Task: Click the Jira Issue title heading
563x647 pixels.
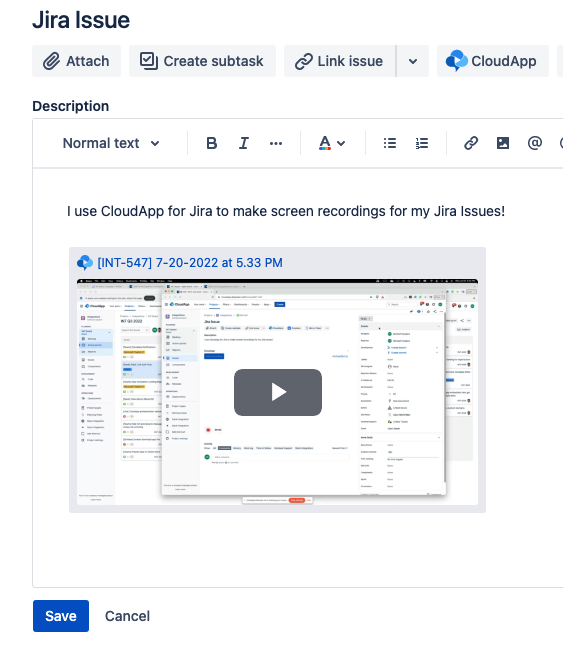Action: click(81, 20)
